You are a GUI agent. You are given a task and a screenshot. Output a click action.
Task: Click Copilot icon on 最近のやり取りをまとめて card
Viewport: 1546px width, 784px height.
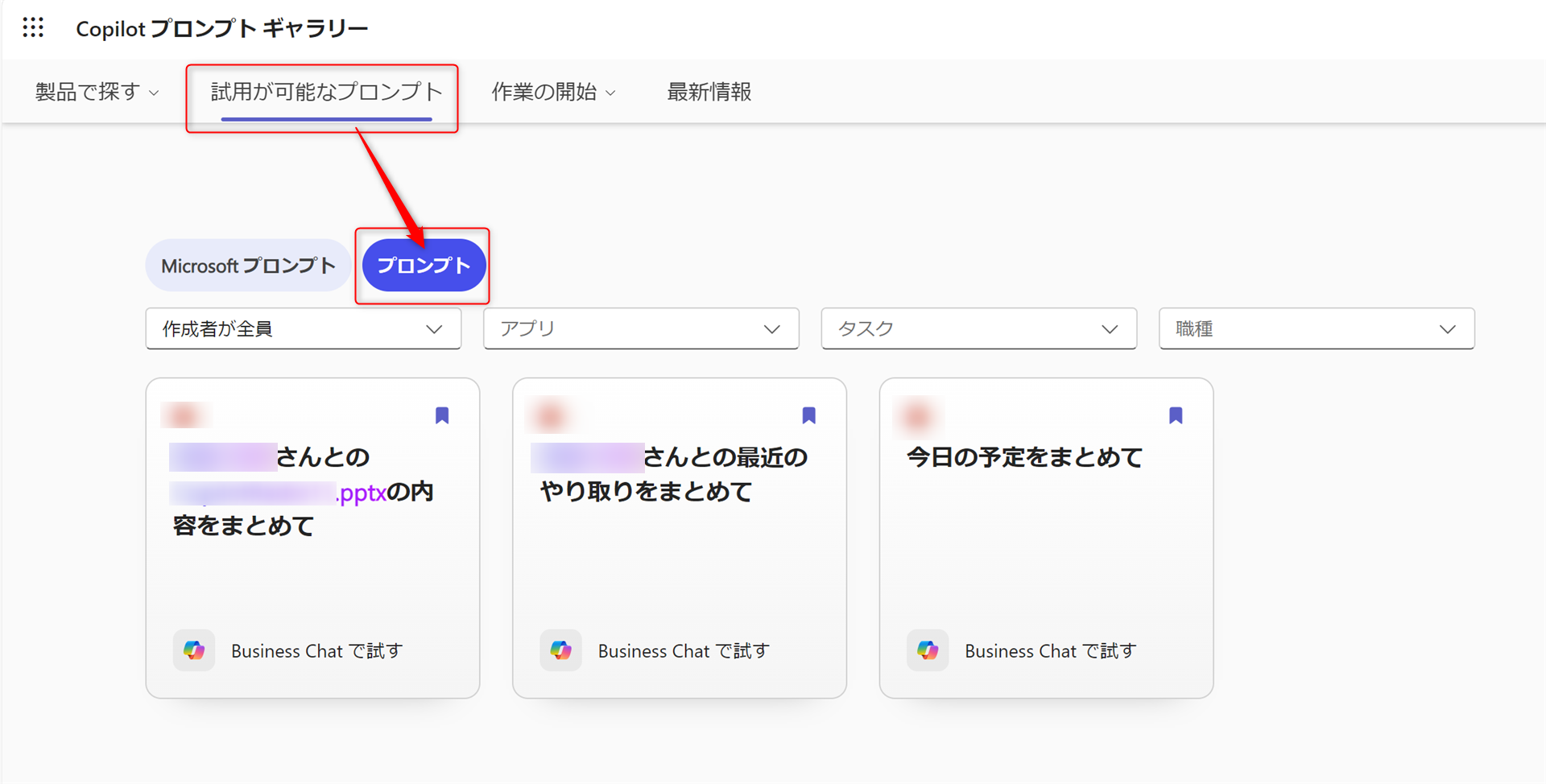pyautogui.click(x=561, y=650)
